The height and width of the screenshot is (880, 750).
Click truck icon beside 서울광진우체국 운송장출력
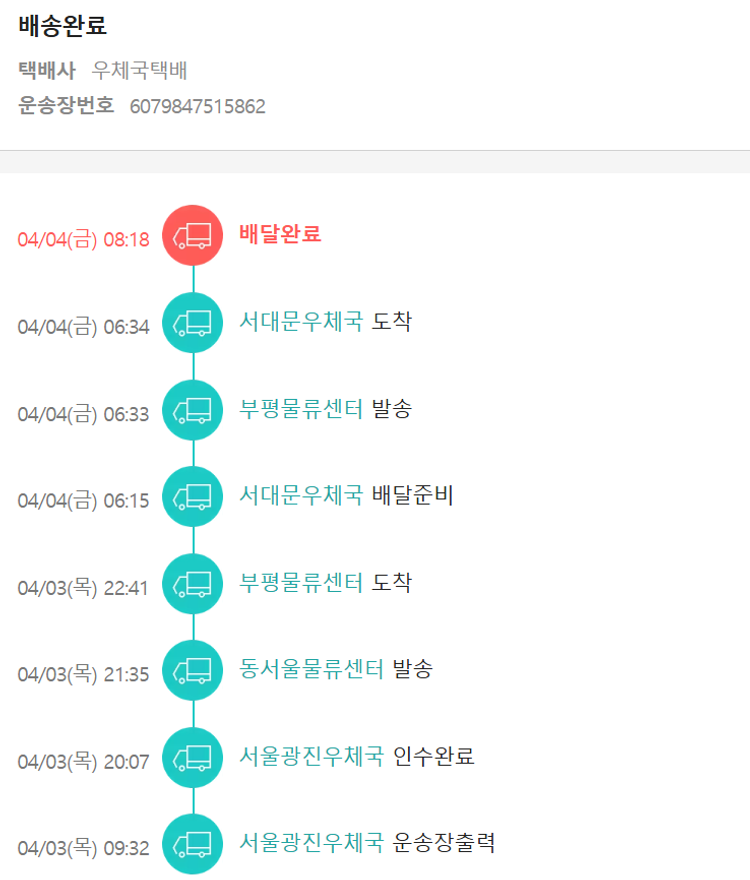[x=192, y=844]
